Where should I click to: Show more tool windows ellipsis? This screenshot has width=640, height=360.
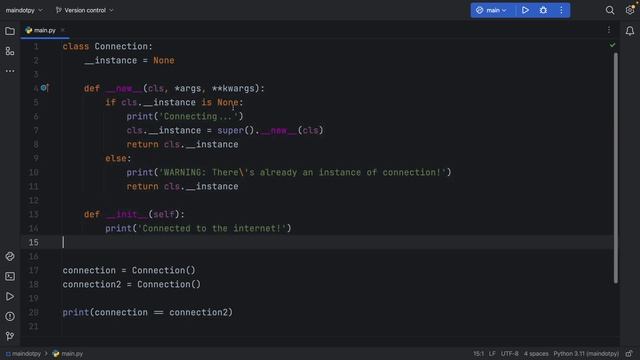tap(10, 71)
